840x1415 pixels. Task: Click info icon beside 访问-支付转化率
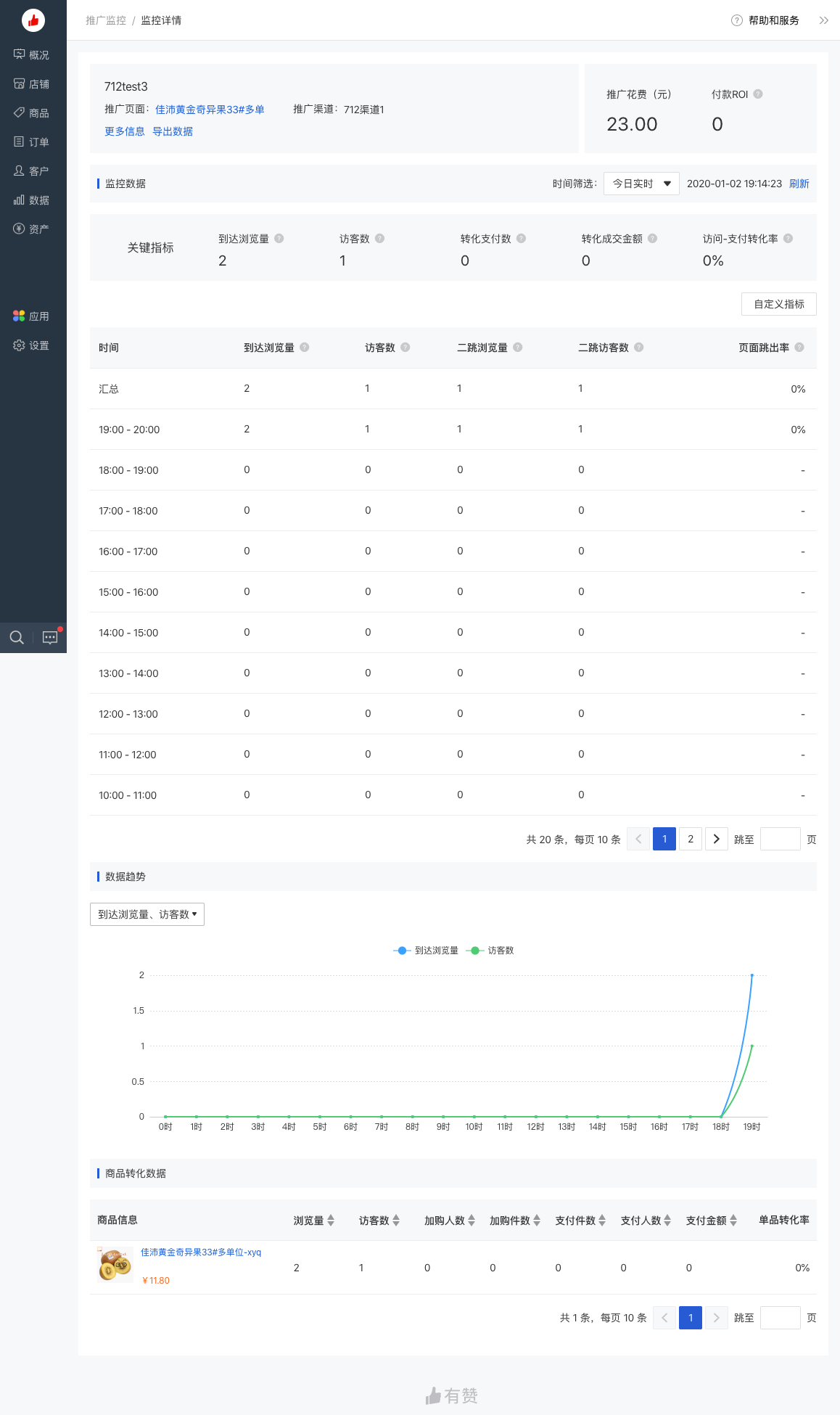[788, 238]
